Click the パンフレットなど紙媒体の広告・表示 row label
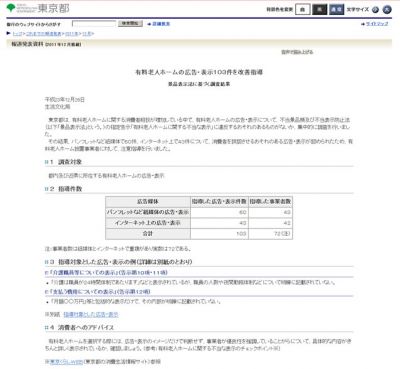Image resolution: width=400 pixels, height=369 pixels. (148, 212)
